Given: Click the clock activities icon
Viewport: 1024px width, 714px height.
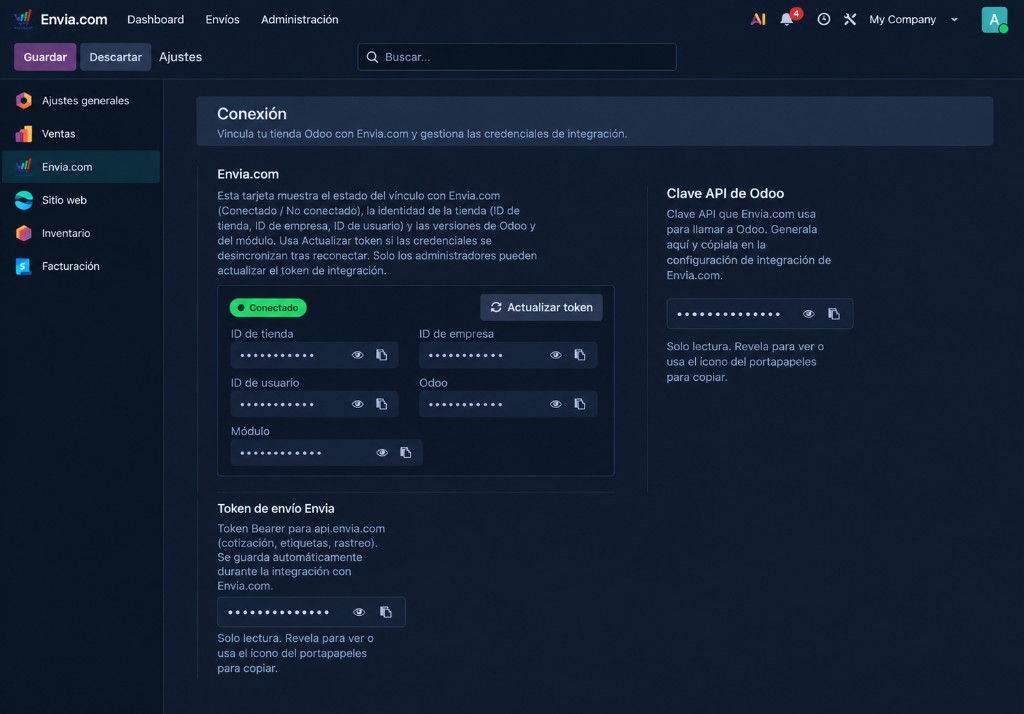Looking at the screenshot, I should point(824,20).
